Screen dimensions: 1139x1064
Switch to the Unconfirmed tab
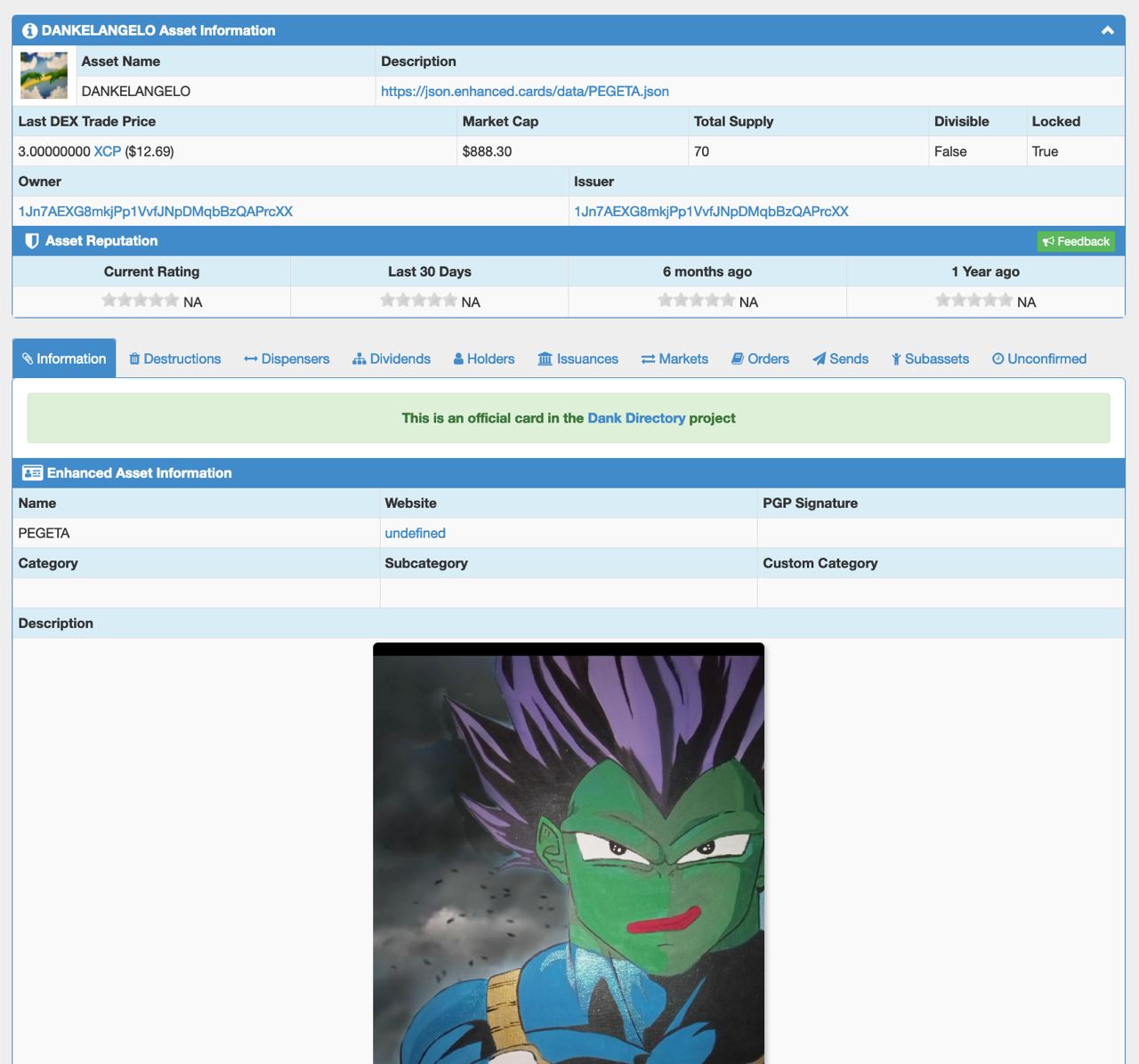1039,359
